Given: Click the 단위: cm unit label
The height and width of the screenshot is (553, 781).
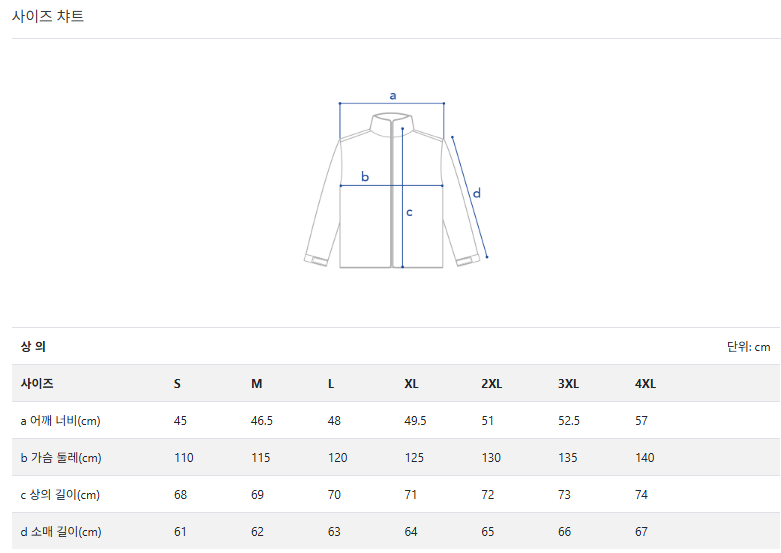Looking at the screenshot, I should point(748,347).
